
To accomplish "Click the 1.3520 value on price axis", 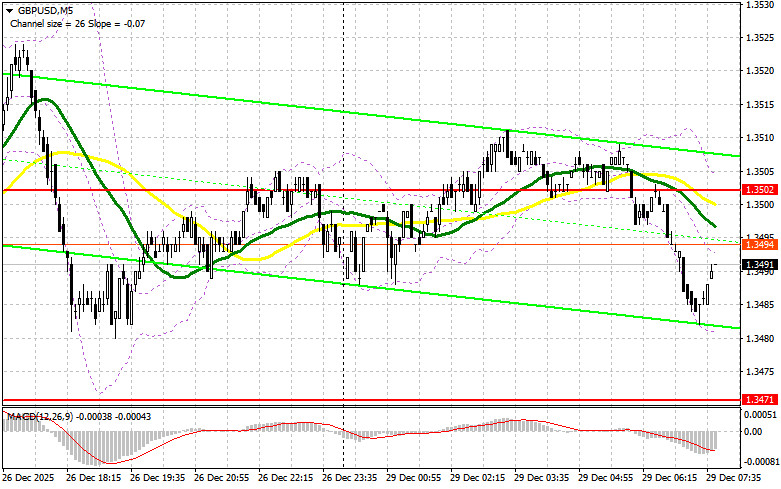I will (758, 71).
